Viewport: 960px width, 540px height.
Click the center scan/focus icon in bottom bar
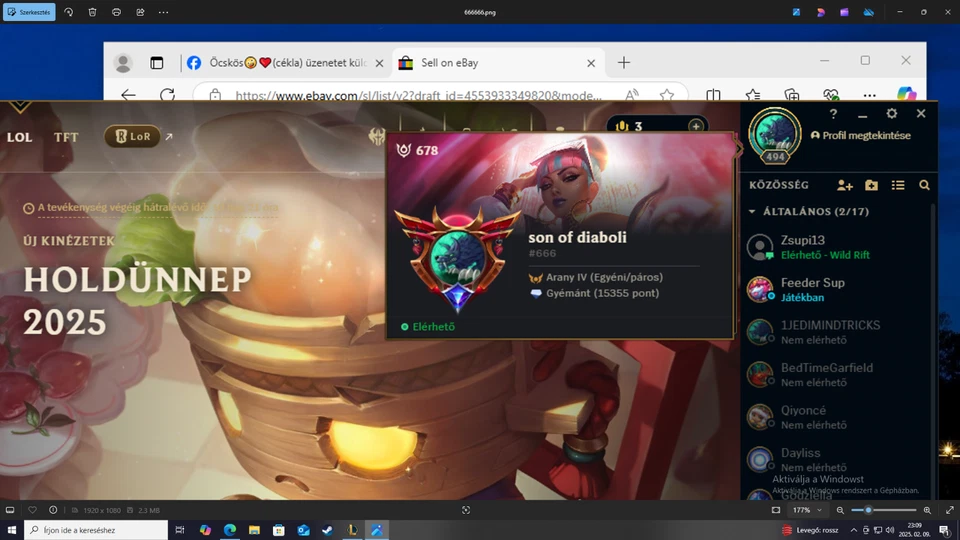(466, 510)
